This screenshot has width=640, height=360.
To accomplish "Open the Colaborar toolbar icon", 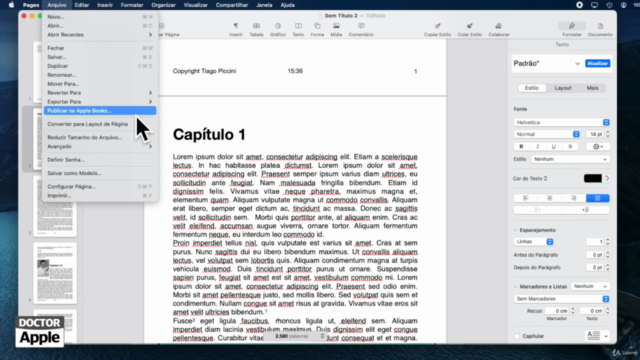I will coord(499,29).
